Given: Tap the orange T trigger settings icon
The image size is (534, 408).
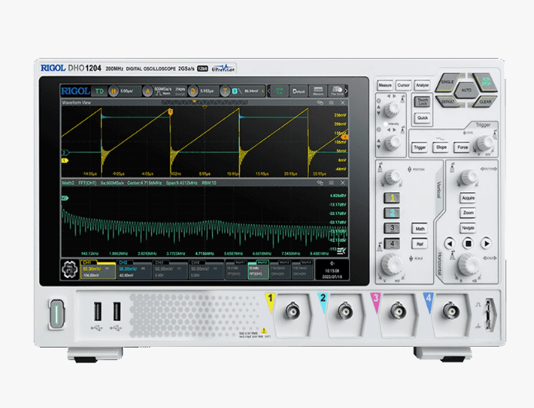Looking at the screenshot, I should point(225,91).
